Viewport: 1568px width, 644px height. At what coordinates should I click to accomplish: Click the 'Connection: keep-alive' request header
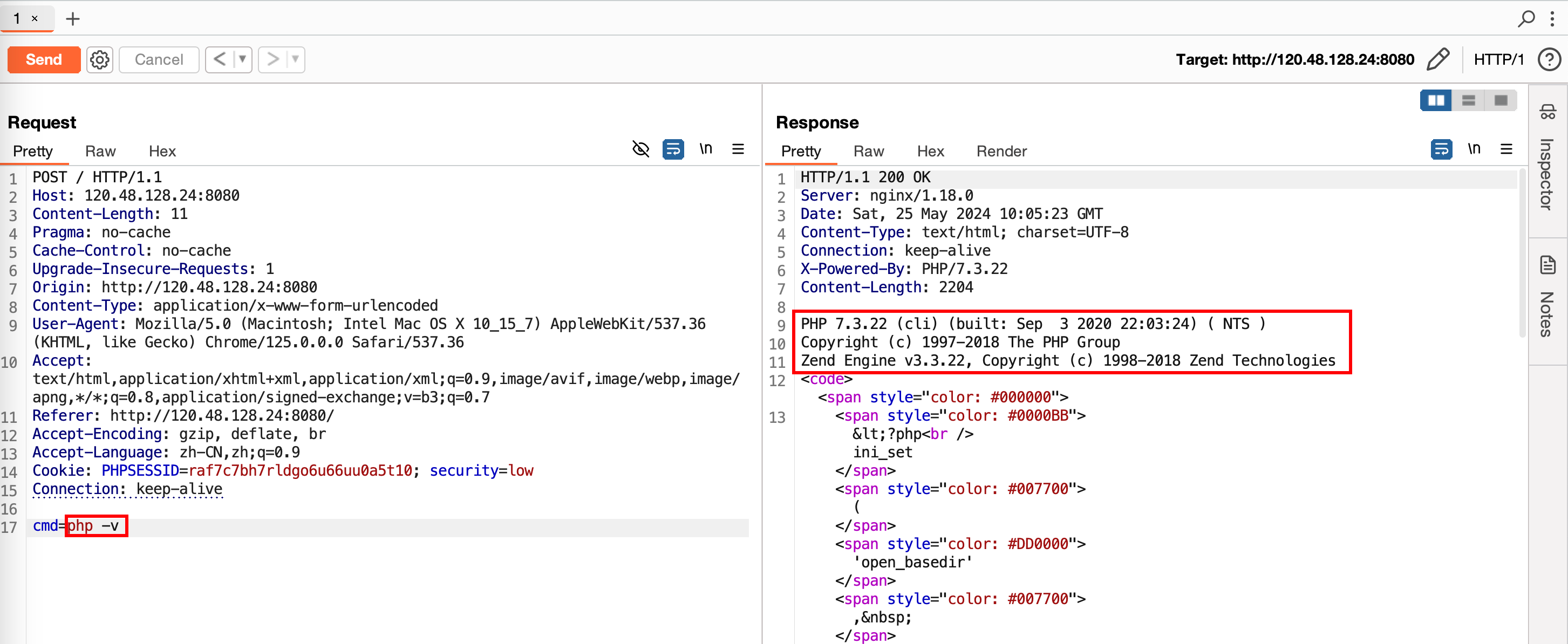[127, 489]
